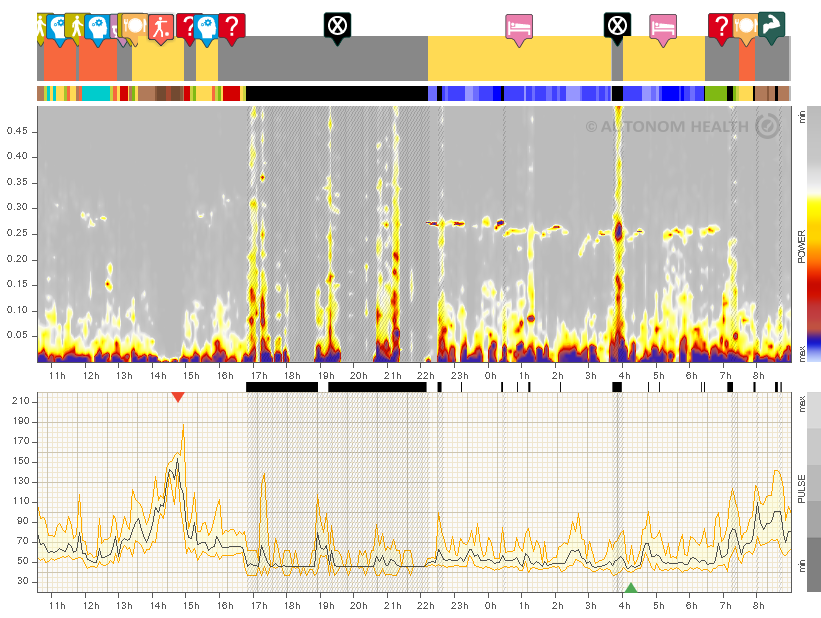Click the green minimum pulse triangle marker

point(630,587)
